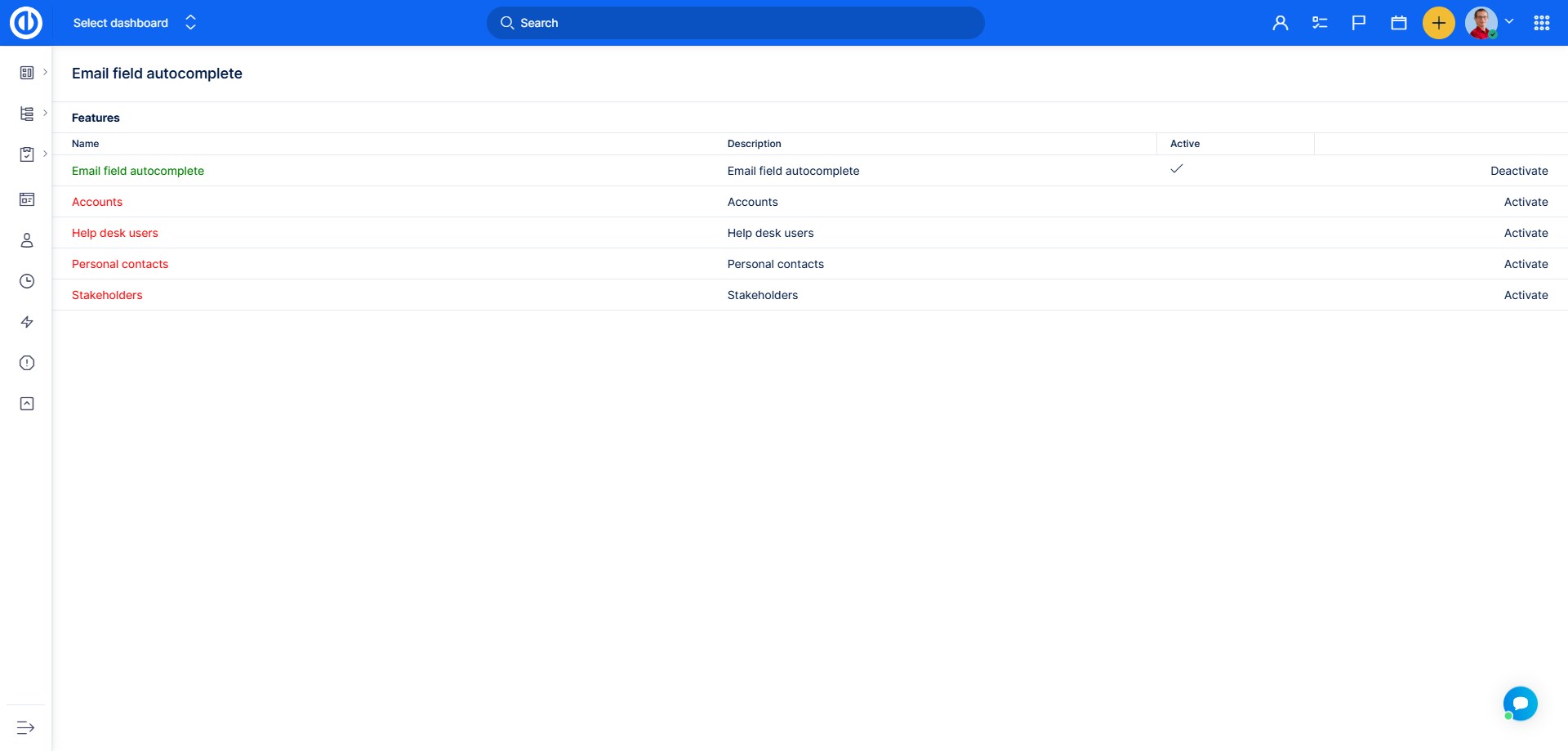Click the Search input field
The width and height of the screenshot is (1568, 751).
735,23
